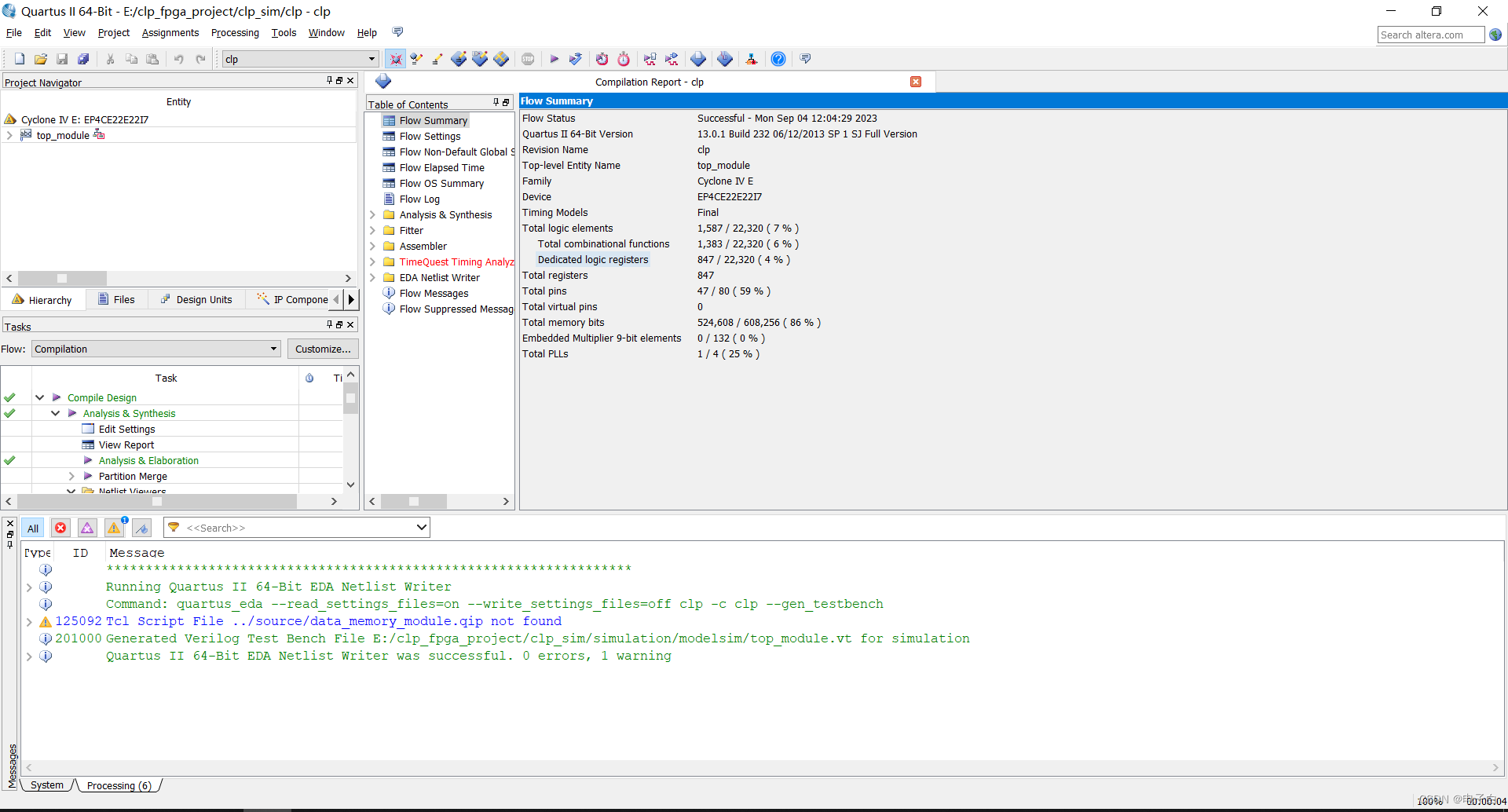Switch to the System messages tab
1508x812 pixels.
click(47, 785)
